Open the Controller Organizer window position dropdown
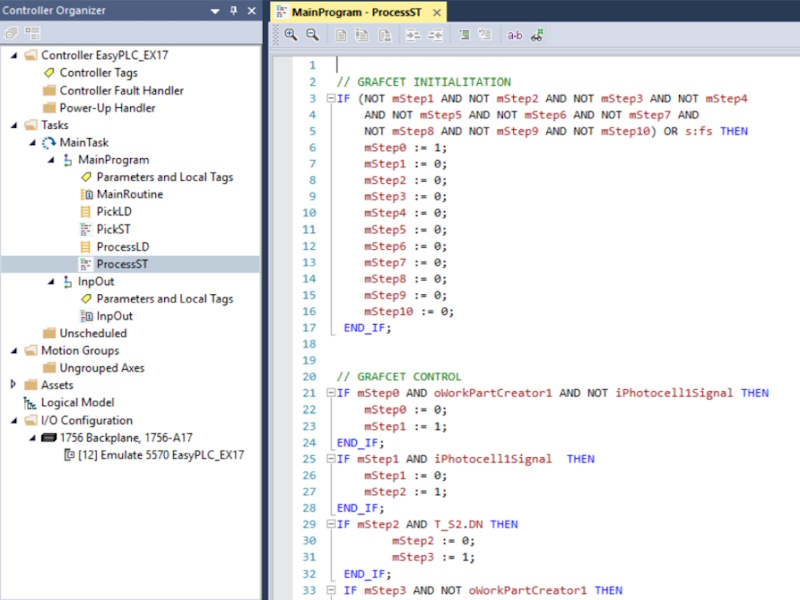 coord(217,11)
